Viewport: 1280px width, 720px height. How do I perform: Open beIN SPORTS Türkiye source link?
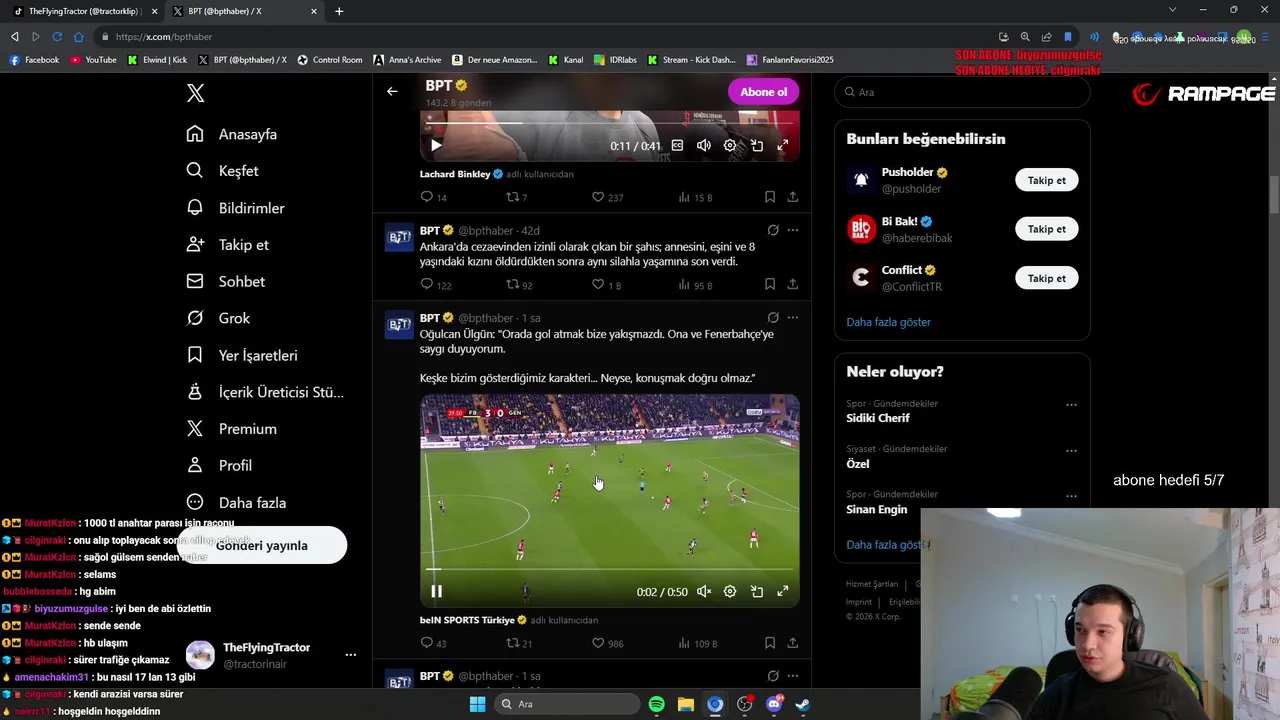(x=467, y=620)
